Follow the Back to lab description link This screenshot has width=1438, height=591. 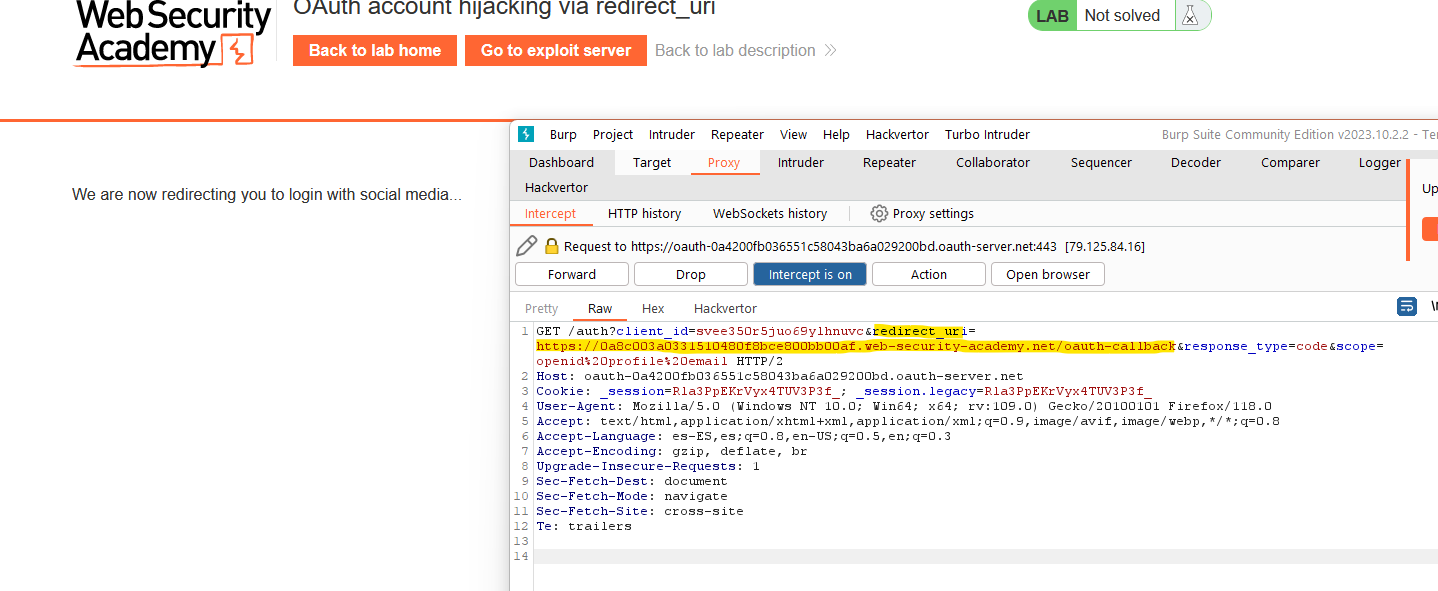click(x=746, y=50)
